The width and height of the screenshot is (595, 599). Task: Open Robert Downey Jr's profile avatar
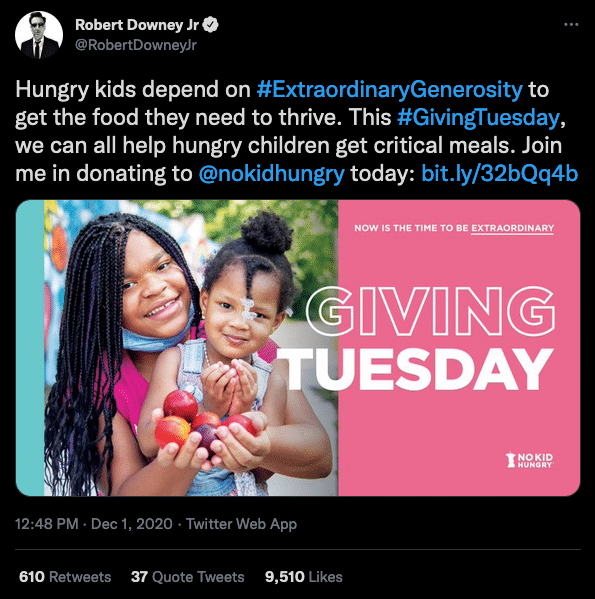(x=39, y=35)
